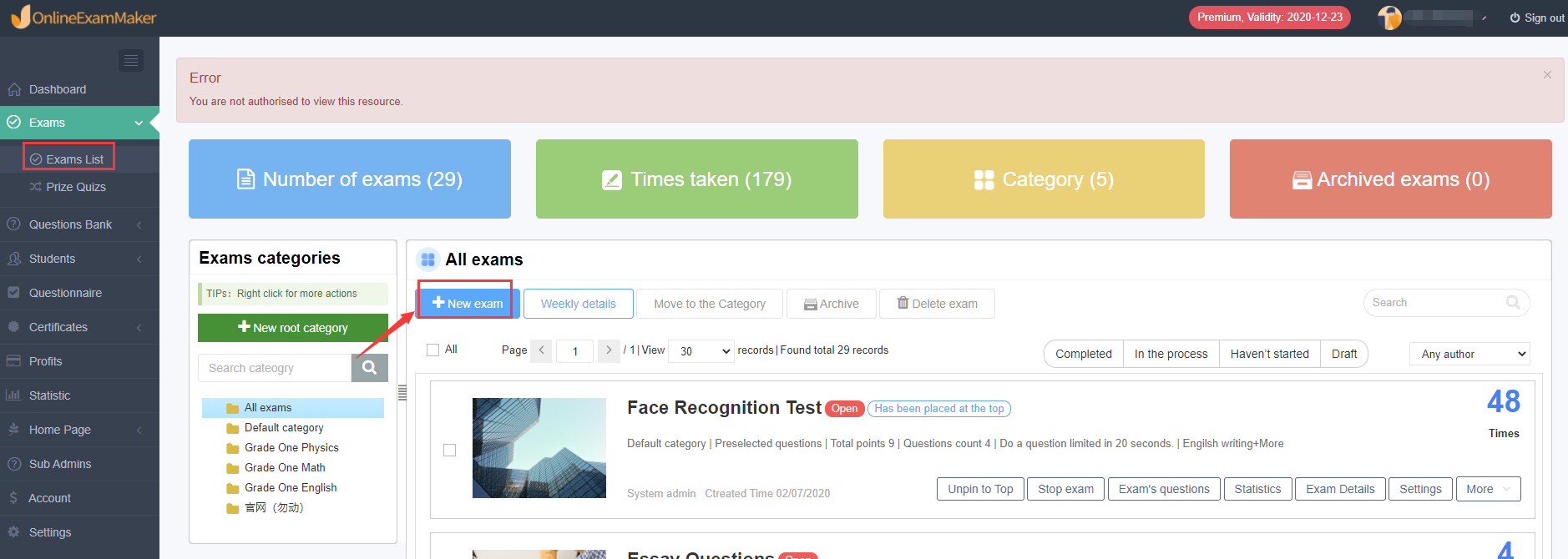Select Grade One English folder
The height and width of the screenshot is (559, 1568).
point(290,488)
